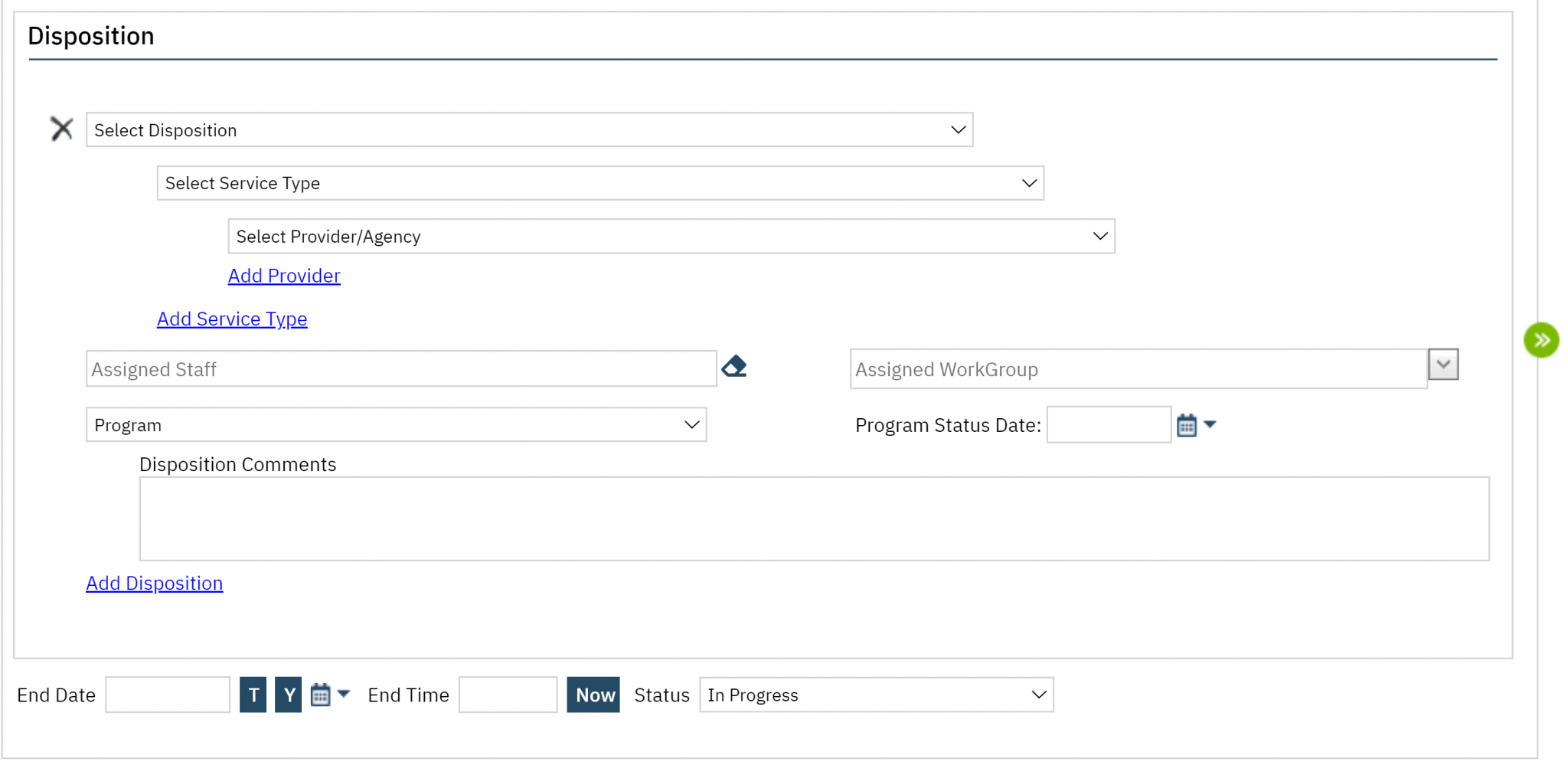Screen dimensions: 1568x762
Task: Set yesterday's date using Y shortcut
Action: (x=288, y=694)
